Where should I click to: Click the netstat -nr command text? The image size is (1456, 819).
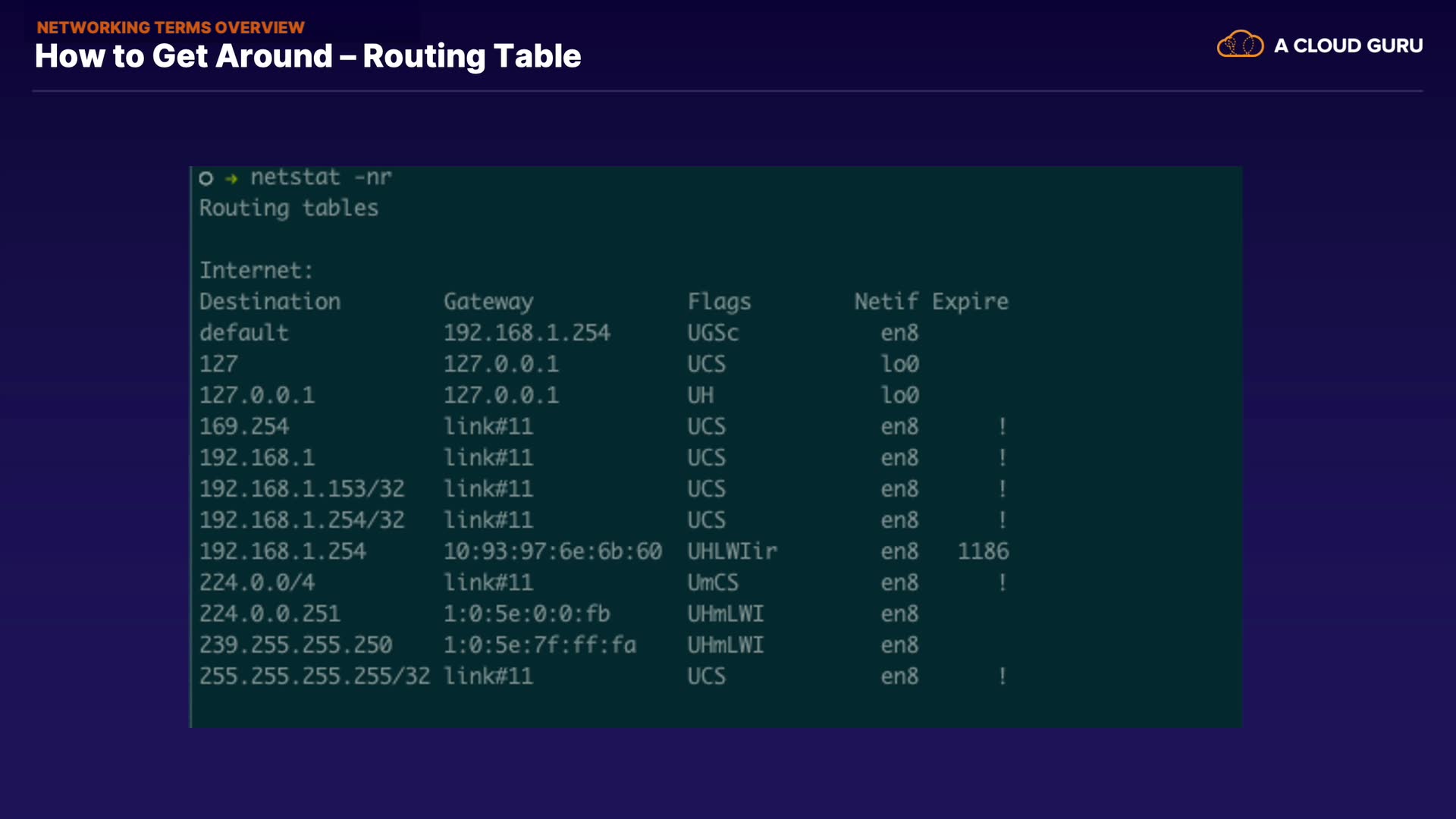[321, 177]
